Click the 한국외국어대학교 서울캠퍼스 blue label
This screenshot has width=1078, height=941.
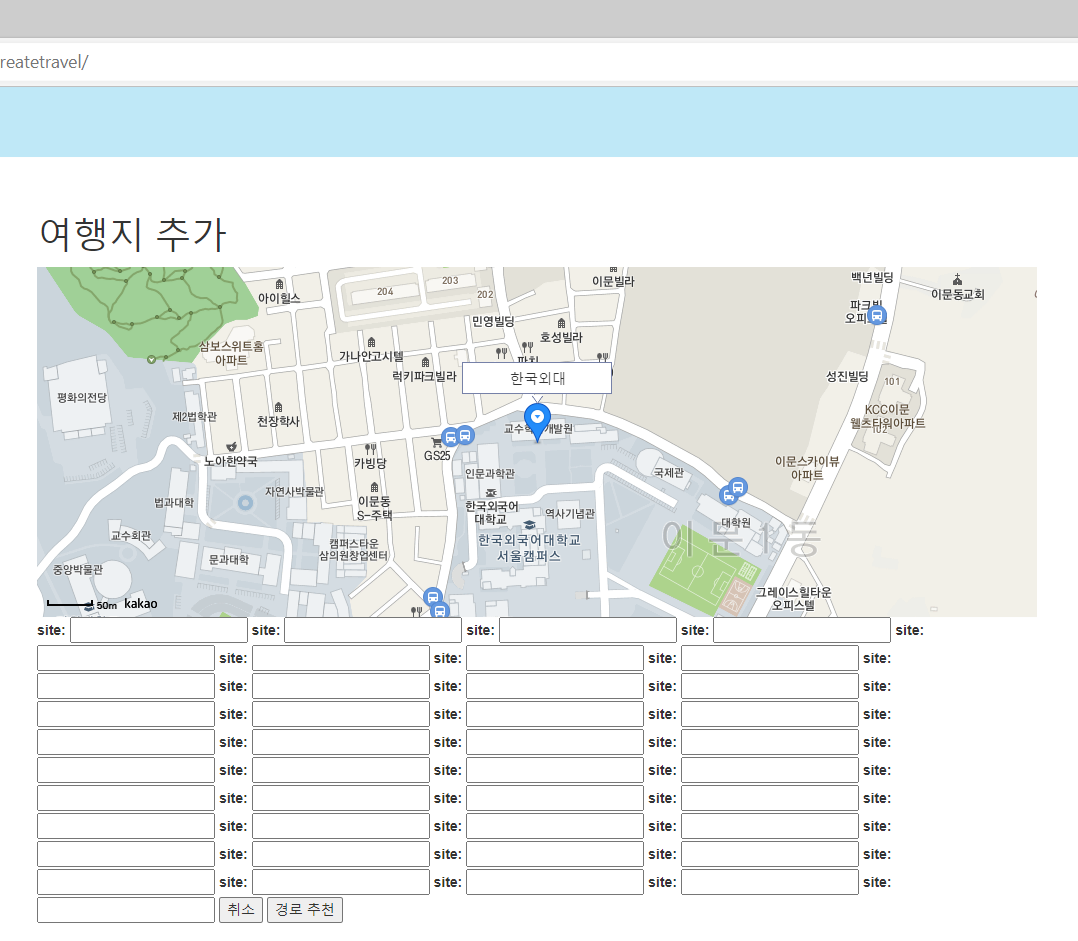529,548
